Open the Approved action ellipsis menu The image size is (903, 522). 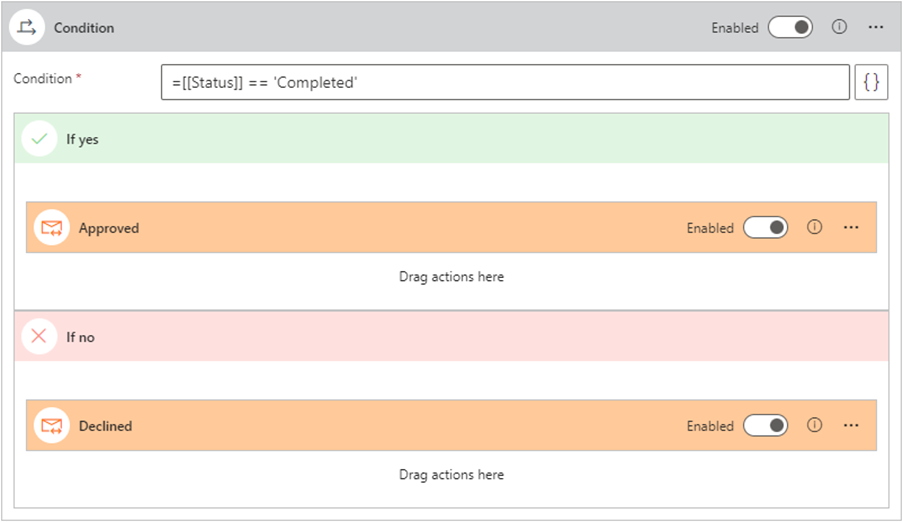851,228
